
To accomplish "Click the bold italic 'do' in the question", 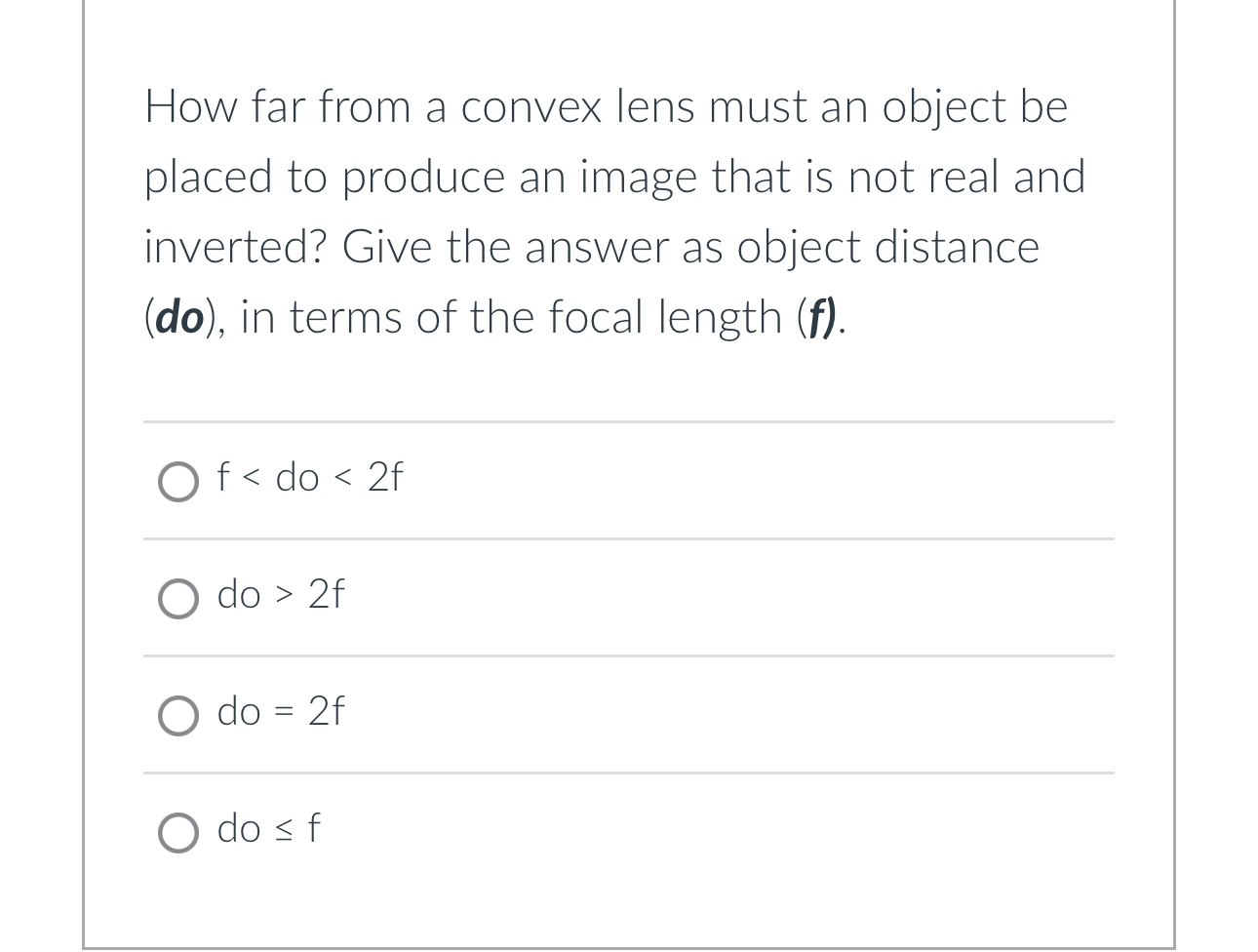I will (x=179, y=317).
